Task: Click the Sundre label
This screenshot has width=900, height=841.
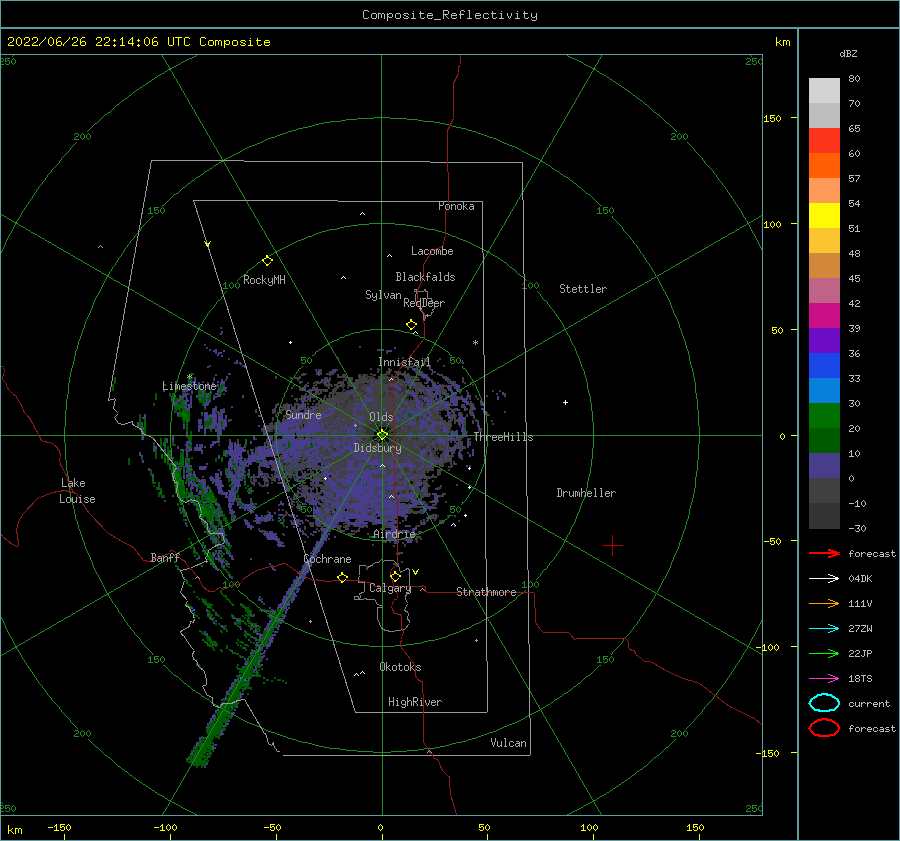Action: 303,414
